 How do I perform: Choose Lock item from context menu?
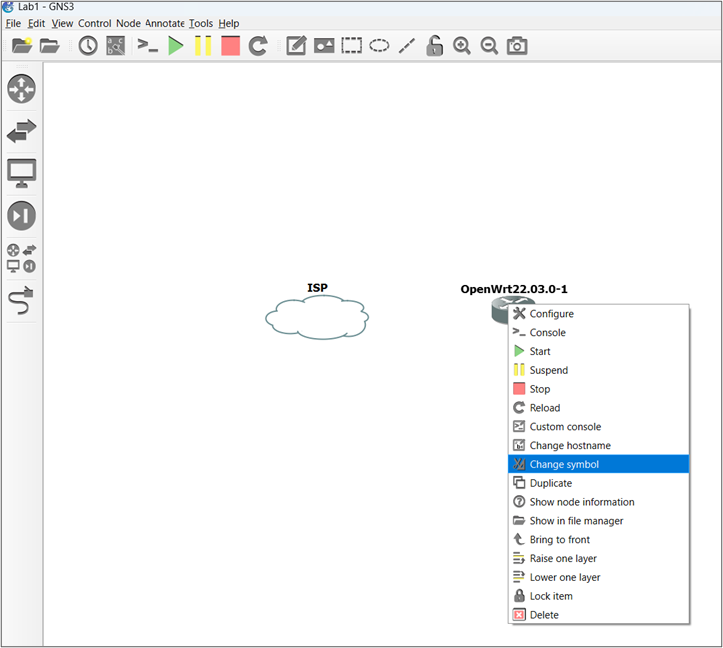coord(599,596)
